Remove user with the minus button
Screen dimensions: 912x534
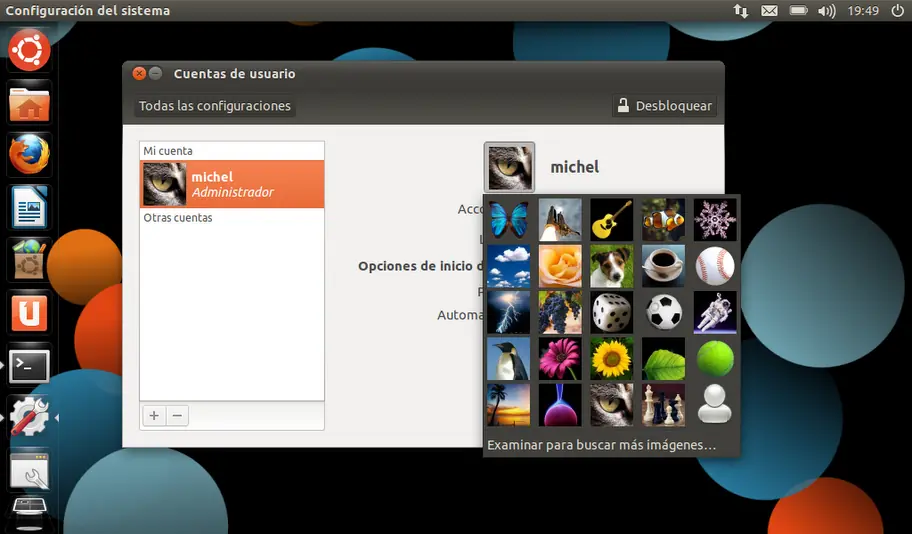click(x=177, y=415)
